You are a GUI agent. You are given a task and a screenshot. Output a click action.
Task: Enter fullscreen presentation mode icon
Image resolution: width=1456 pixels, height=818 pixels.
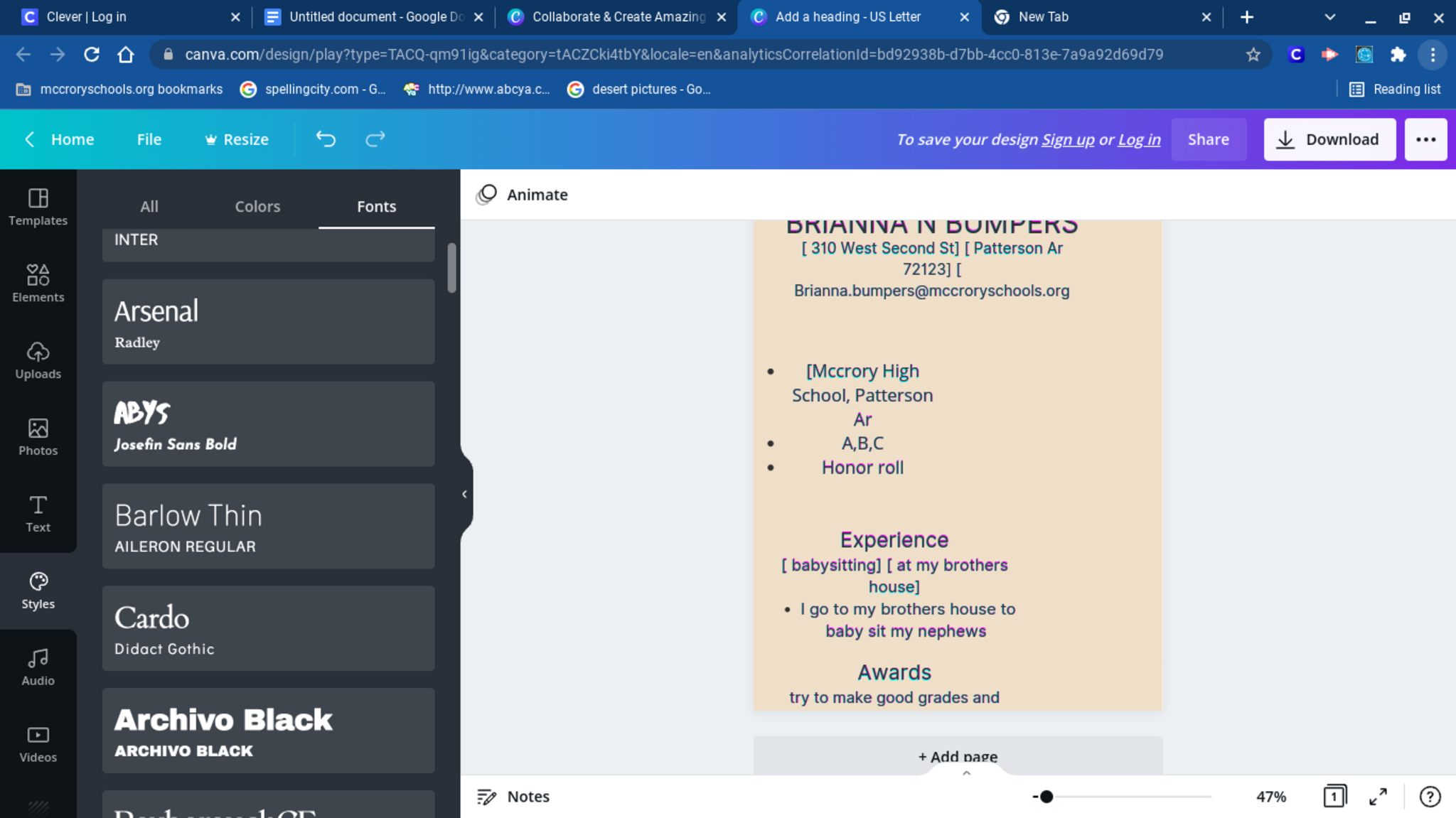point(1378,797)
